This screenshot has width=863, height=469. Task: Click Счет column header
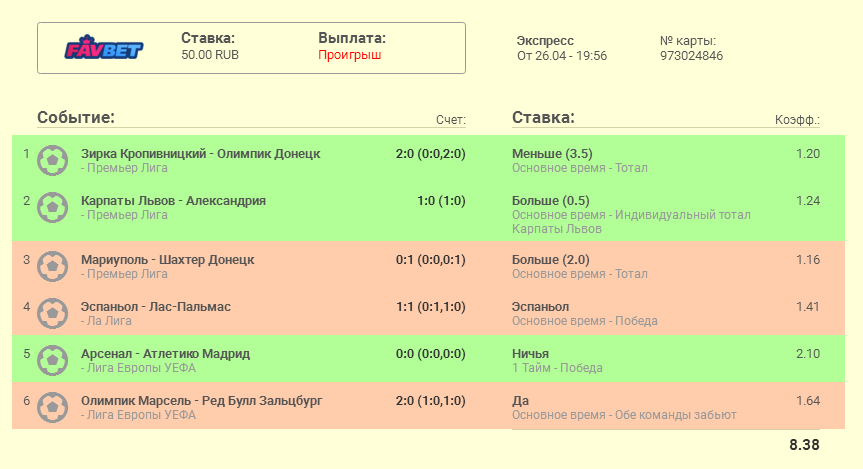tap(451, 120)
